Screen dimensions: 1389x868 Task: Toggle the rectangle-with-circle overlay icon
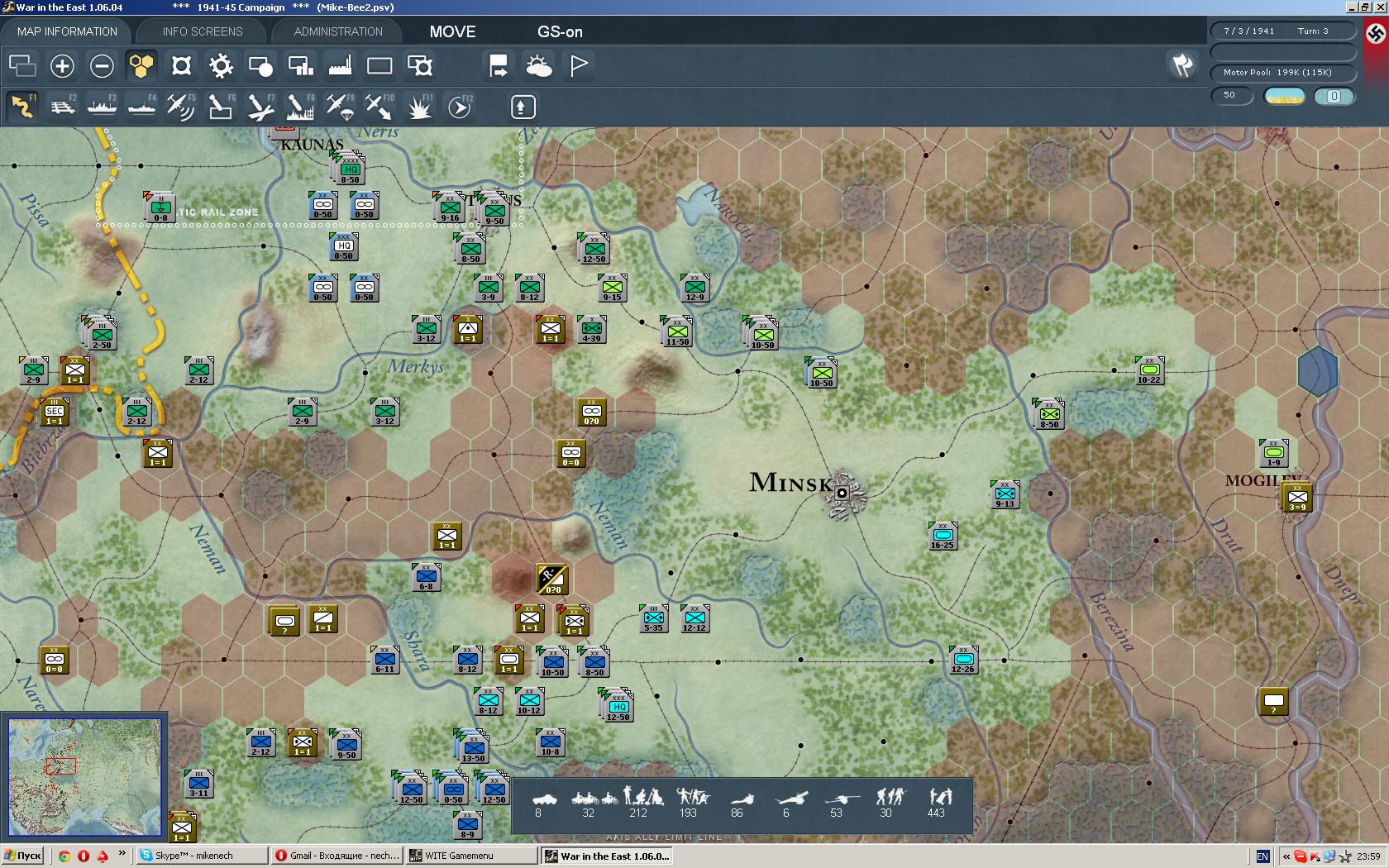pos(260,65)
